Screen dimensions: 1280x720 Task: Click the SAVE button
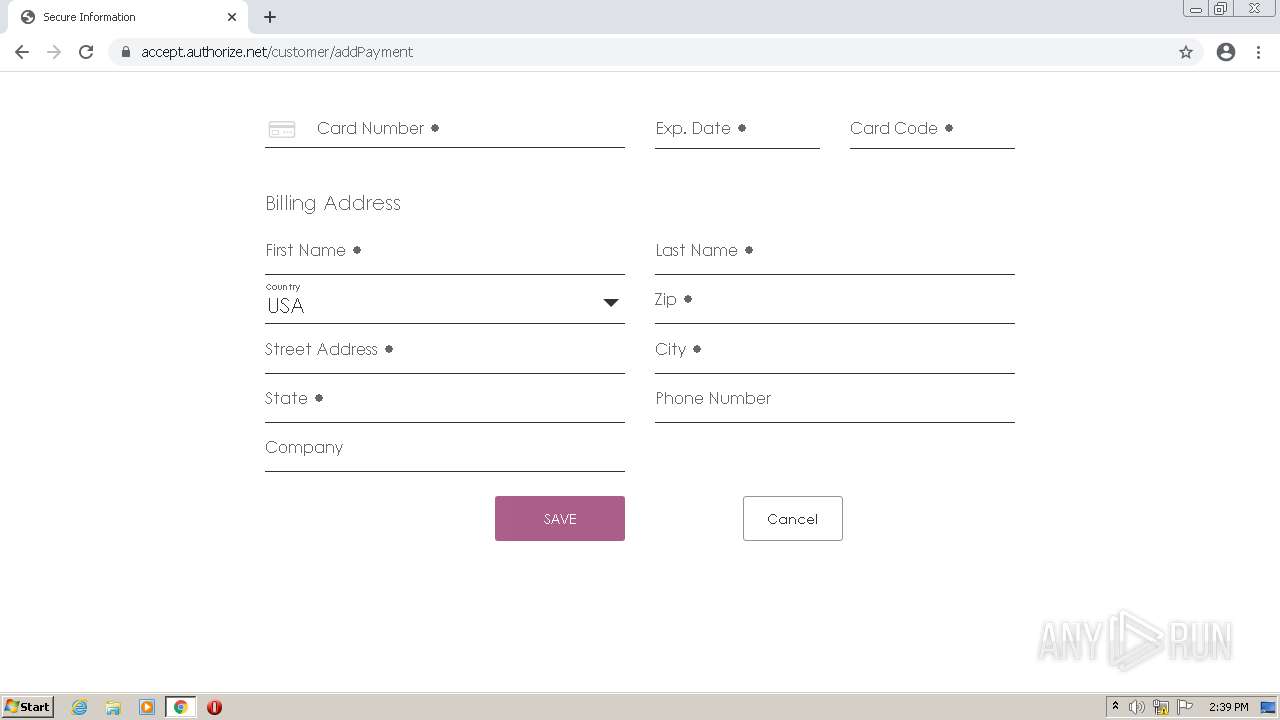point(560,518)
